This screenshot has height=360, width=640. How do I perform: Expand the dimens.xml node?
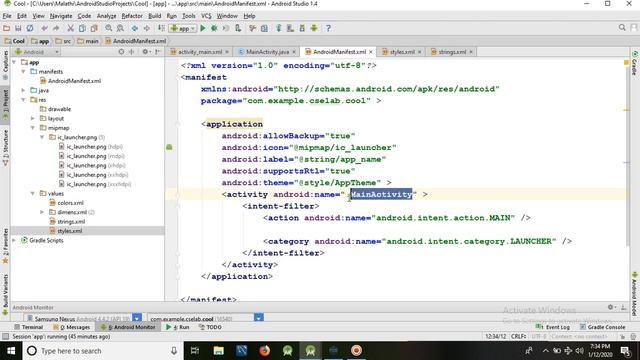pos(42,212)
